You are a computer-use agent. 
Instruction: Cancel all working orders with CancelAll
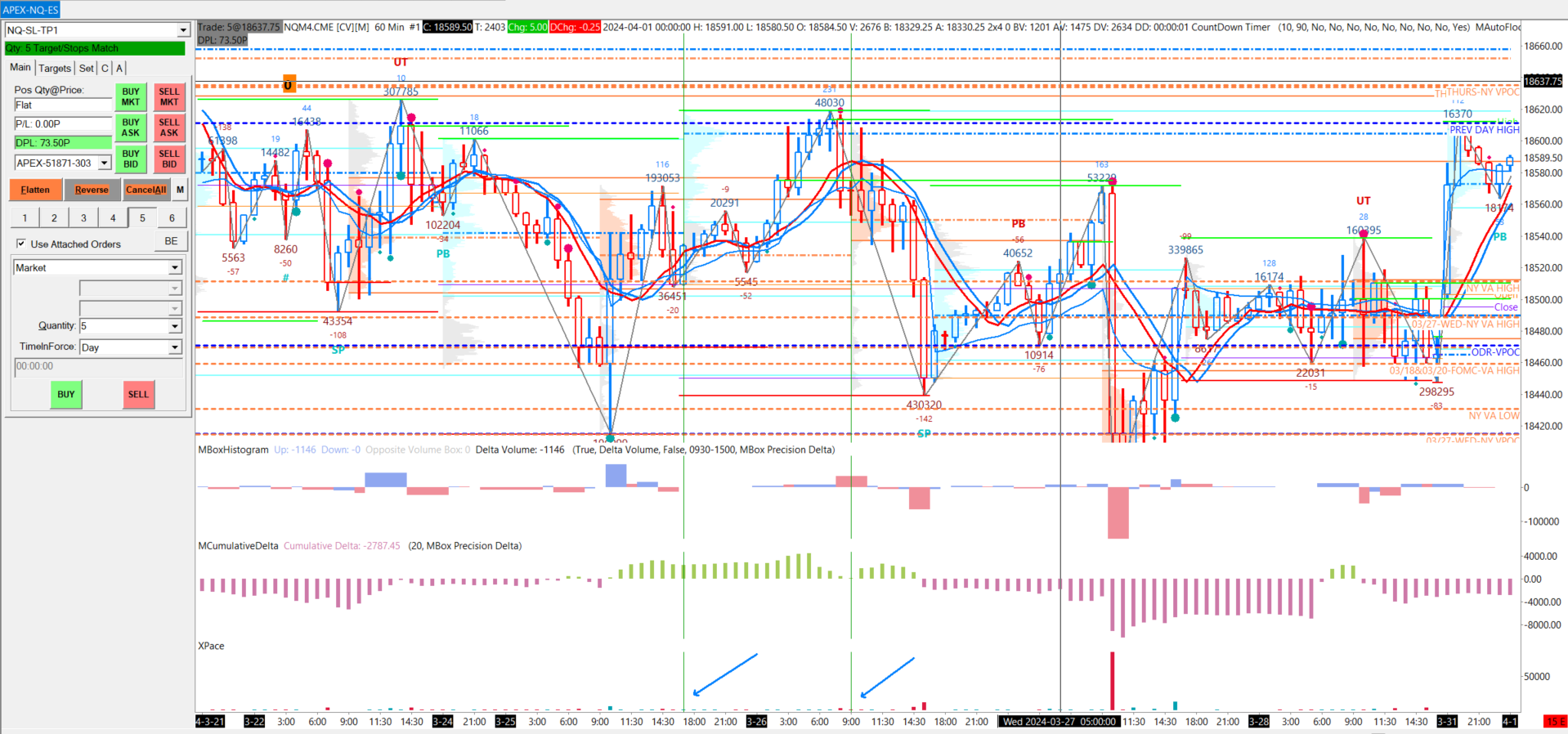click(x=146, y=190)
